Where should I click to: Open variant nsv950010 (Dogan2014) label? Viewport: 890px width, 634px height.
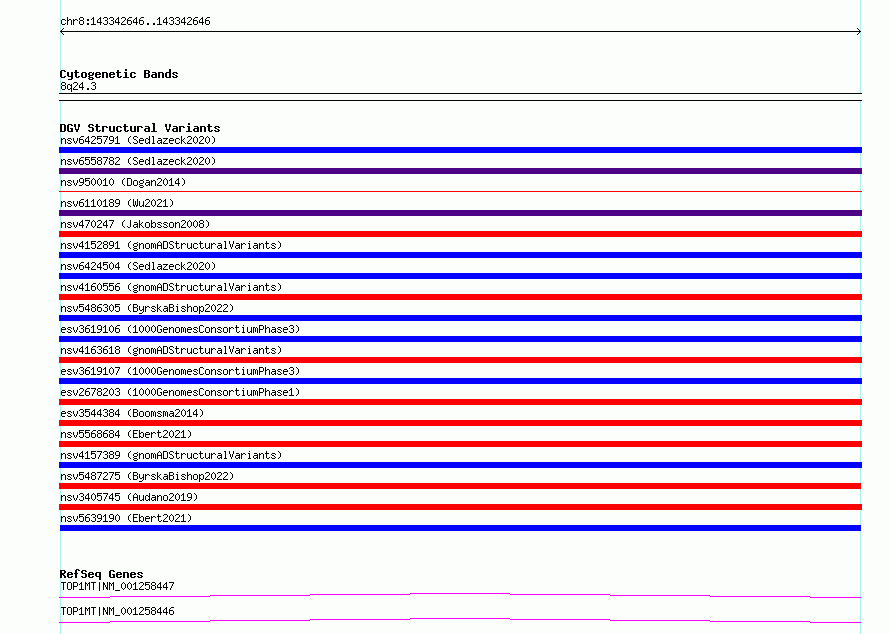pos(123,182)
